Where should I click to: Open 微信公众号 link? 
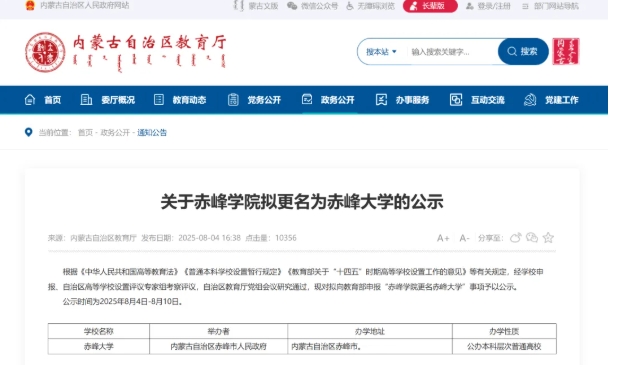click(319, 6)
